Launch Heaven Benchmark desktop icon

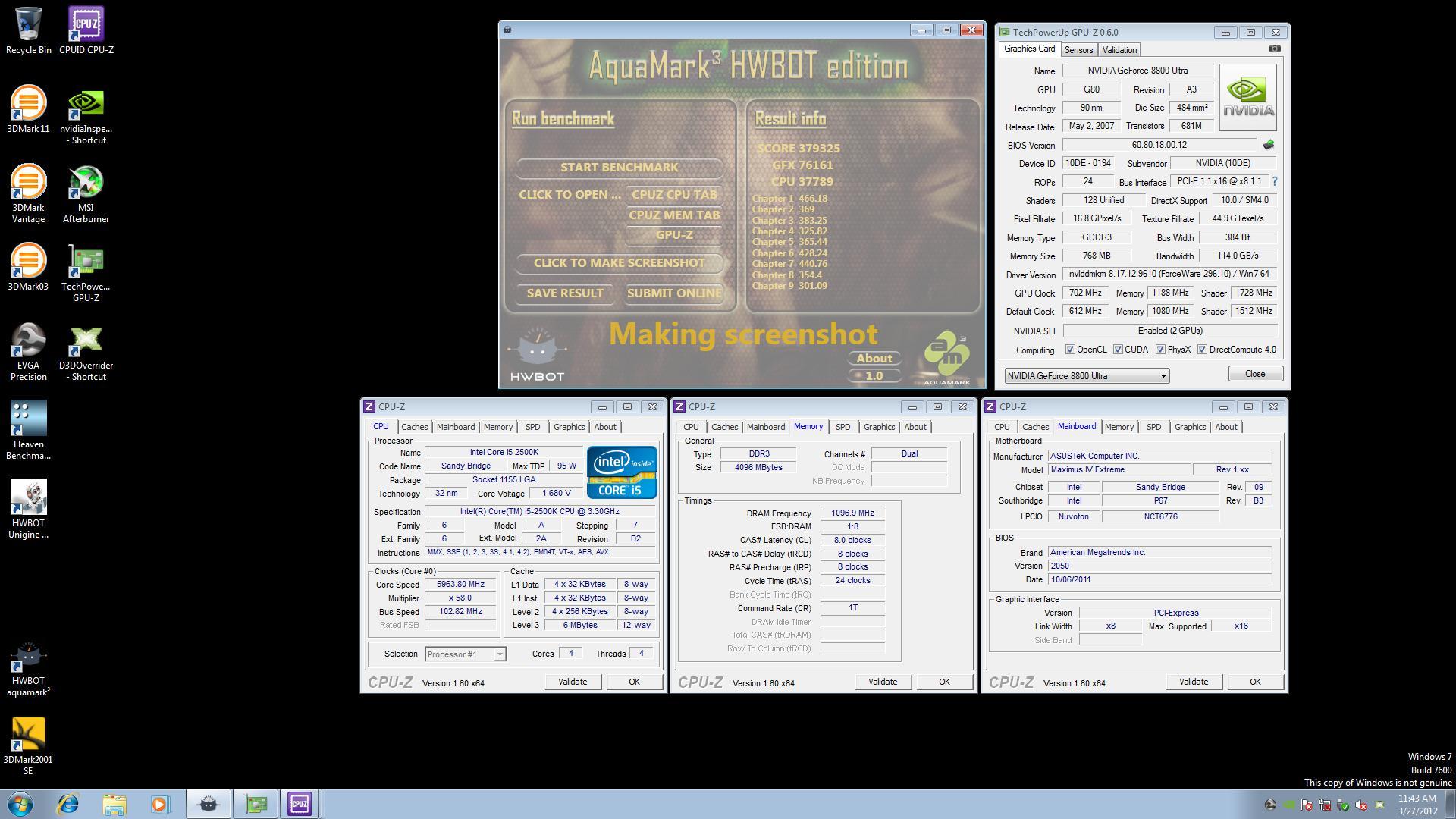pyautogui.click(x=28, y=431)
